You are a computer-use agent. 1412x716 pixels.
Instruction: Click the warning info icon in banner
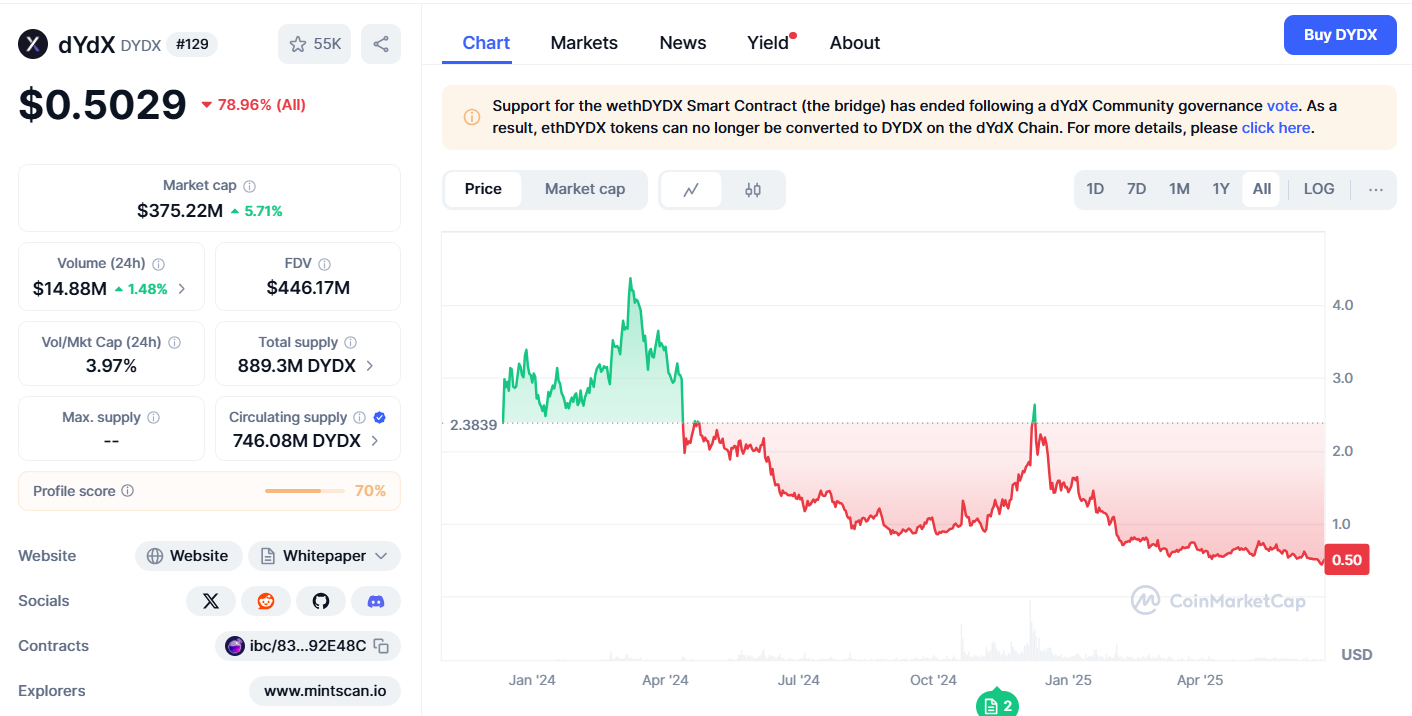tap(472, 117)
